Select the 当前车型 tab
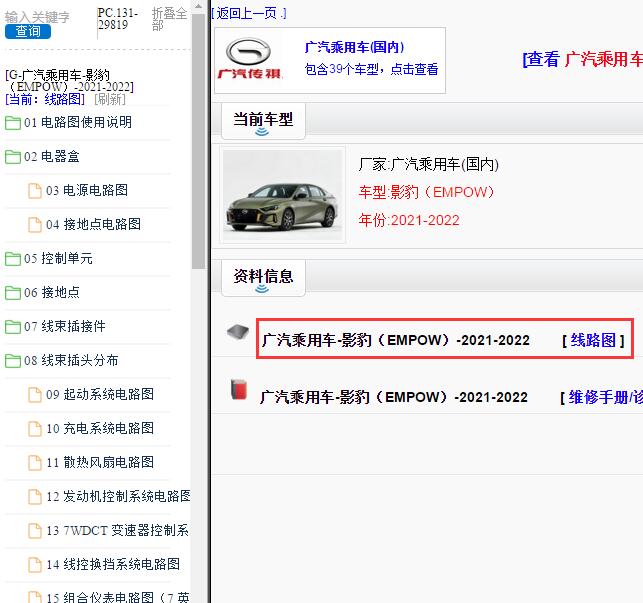 pos(263,121)
